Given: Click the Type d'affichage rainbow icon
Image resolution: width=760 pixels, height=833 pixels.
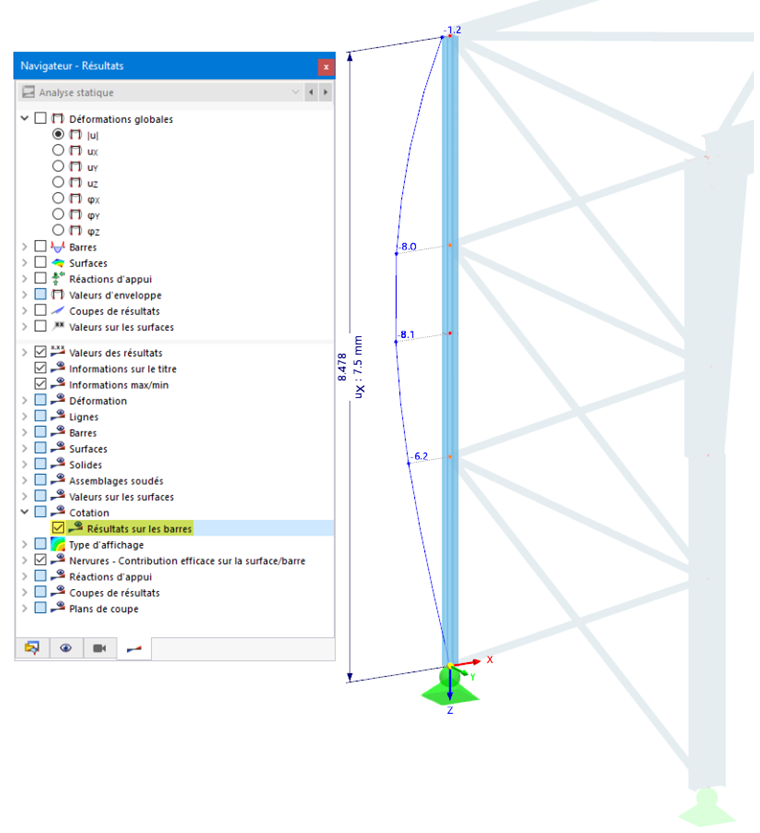Looking at the screenshot, I should [58, 544].
